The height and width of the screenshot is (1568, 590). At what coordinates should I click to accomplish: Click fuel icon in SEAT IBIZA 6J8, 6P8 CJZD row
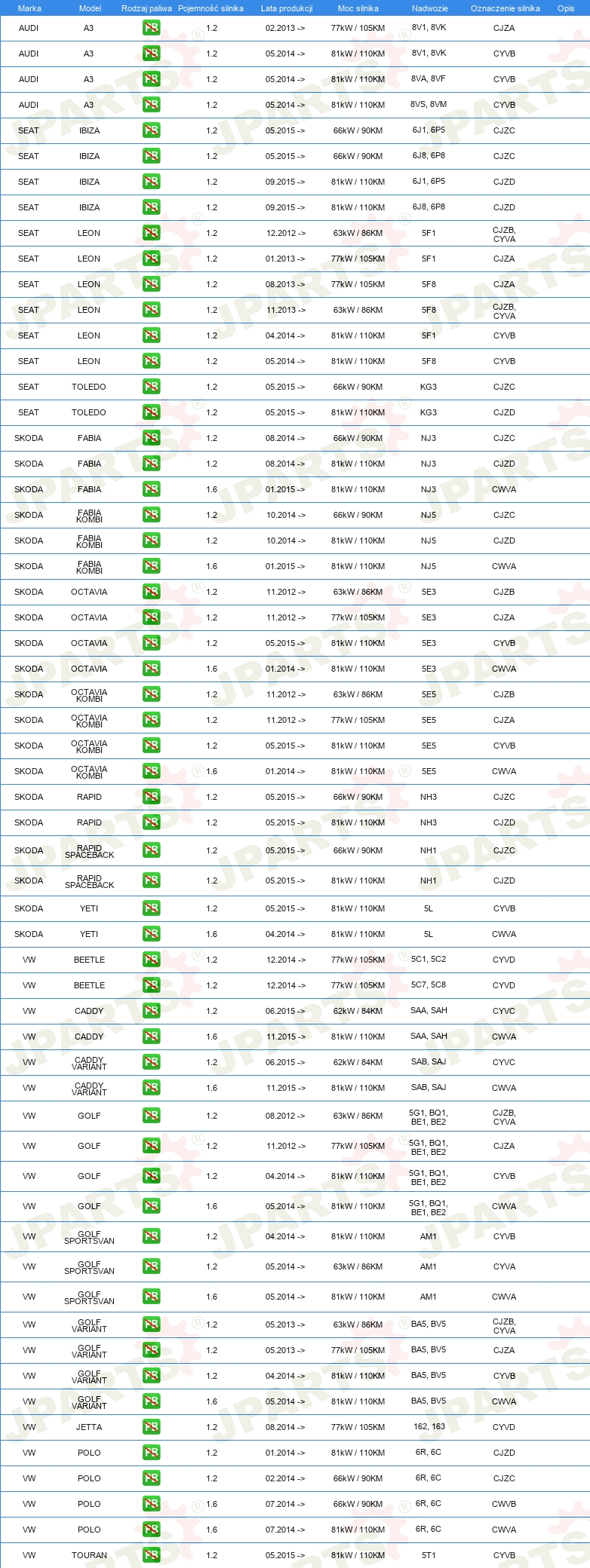point(151,207)
